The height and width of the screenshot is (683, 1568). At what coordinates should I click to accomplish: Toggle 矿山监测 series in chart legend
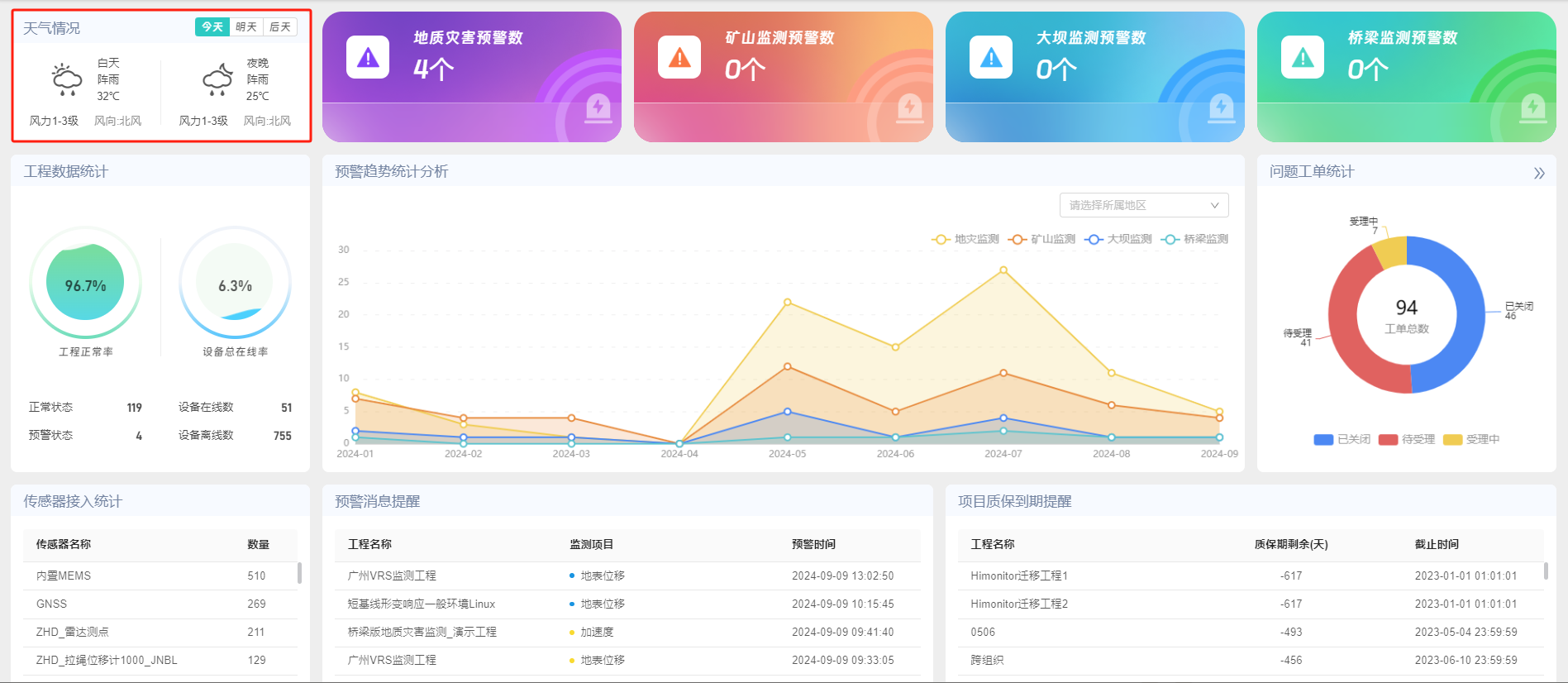(x=1042, y=239)
